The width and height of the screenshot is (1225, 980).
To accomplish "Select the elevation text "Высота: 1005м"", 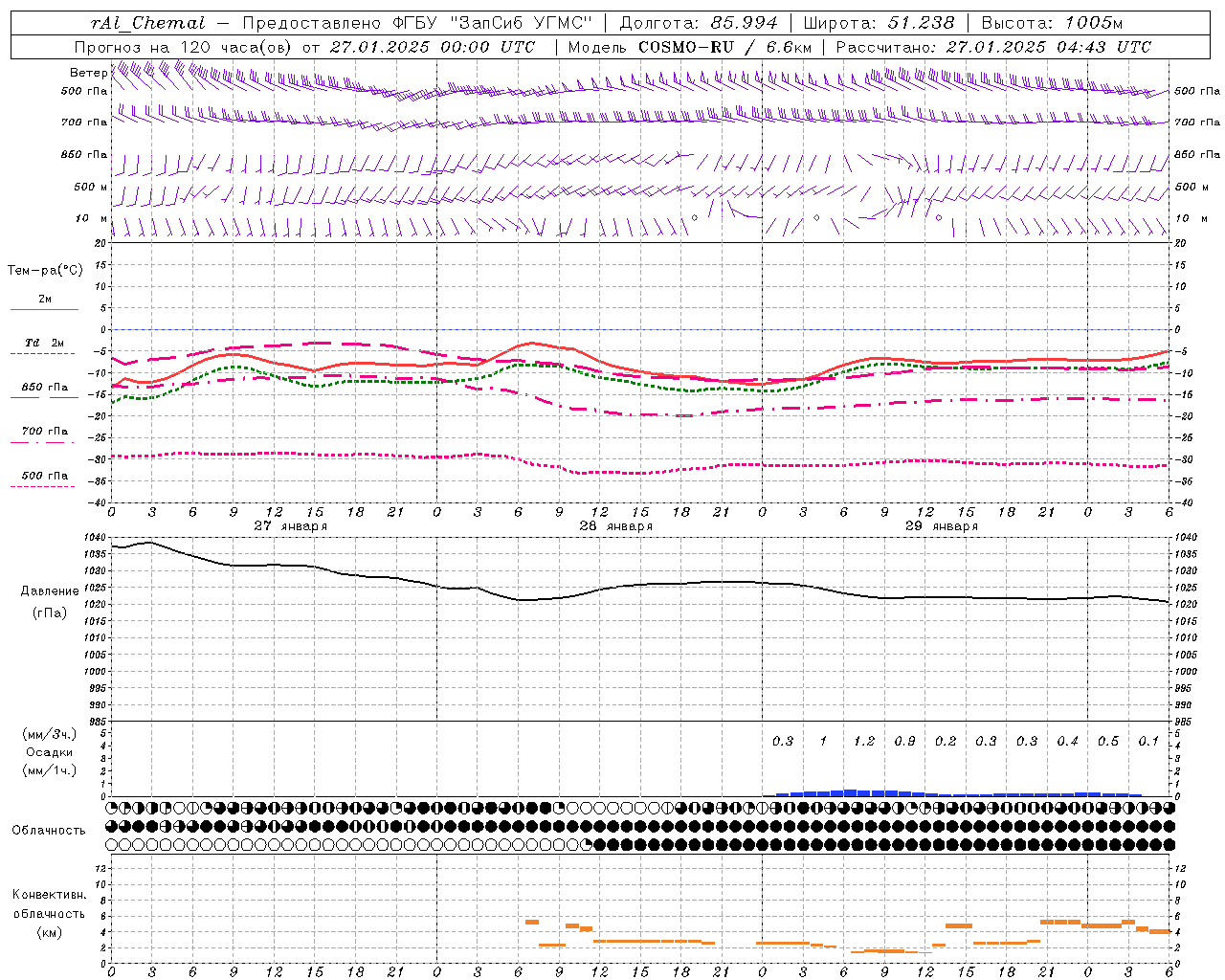I will click(x=1052, y=23).
